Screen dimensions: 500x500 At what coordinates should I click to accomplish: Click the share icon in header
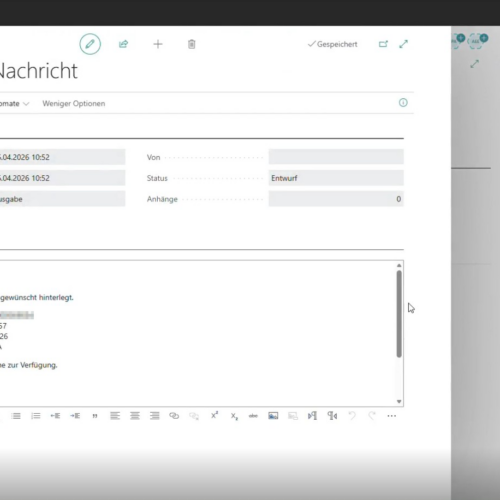click(x=123, y=44)
